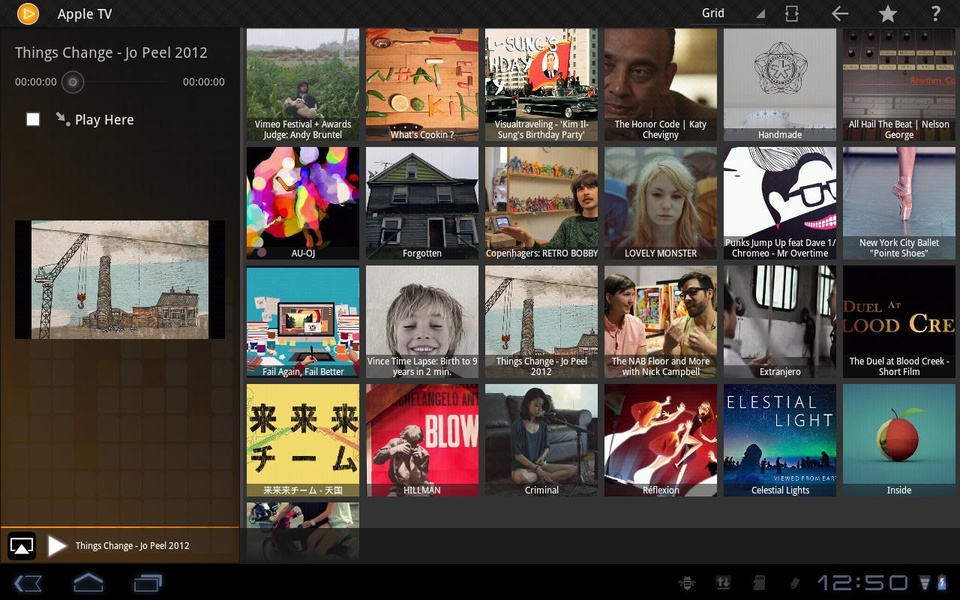Screen dimensions: 960x600
Task: Open the Criminal video thumbnail
Action: click(541, 440)
